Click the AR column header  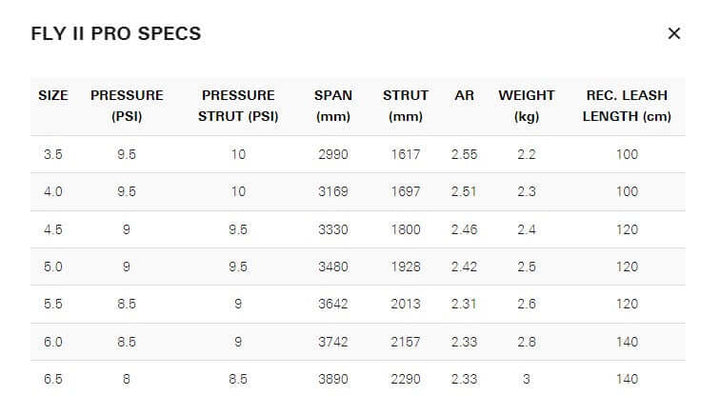coord(464,96)
